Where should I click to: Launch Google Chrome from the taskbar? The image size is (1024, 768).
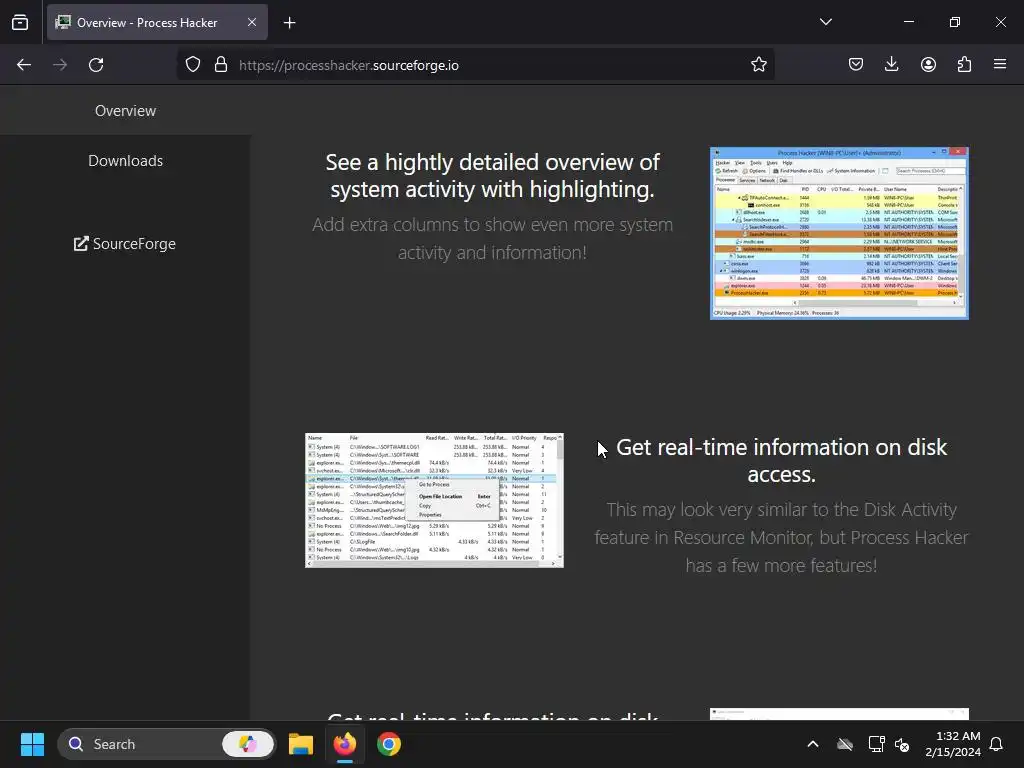[x=389, y=744]
